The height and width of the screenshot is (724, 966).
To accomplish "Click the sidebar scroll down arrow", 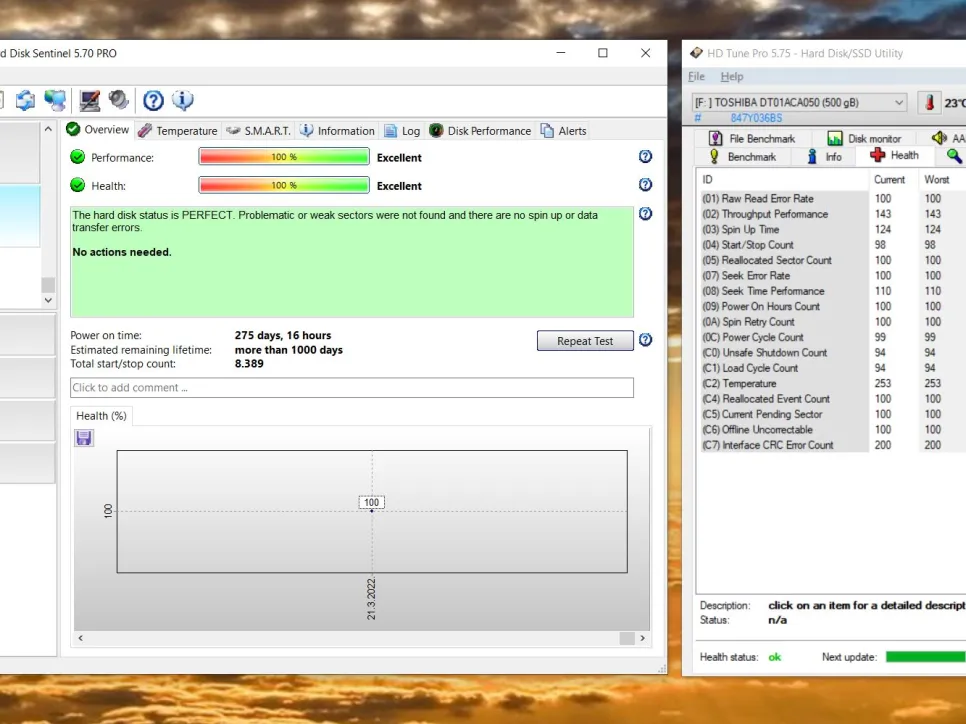I will [48, 299].
